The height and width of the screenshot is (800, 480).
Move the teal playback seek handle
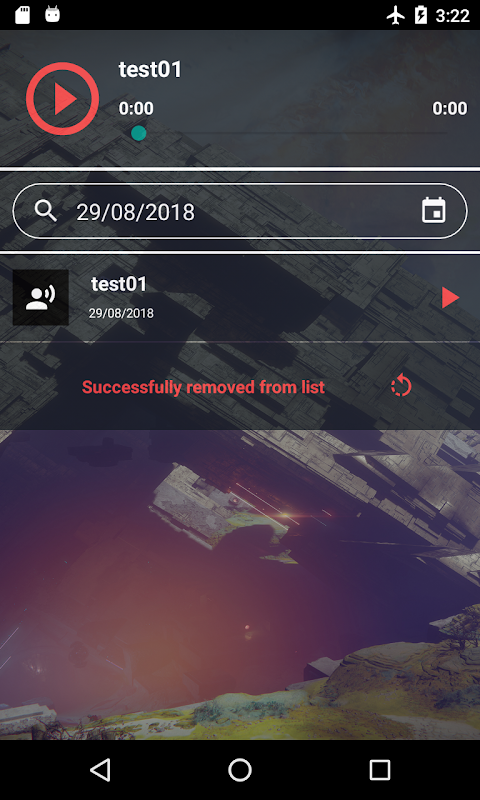(x=139, y=133)
